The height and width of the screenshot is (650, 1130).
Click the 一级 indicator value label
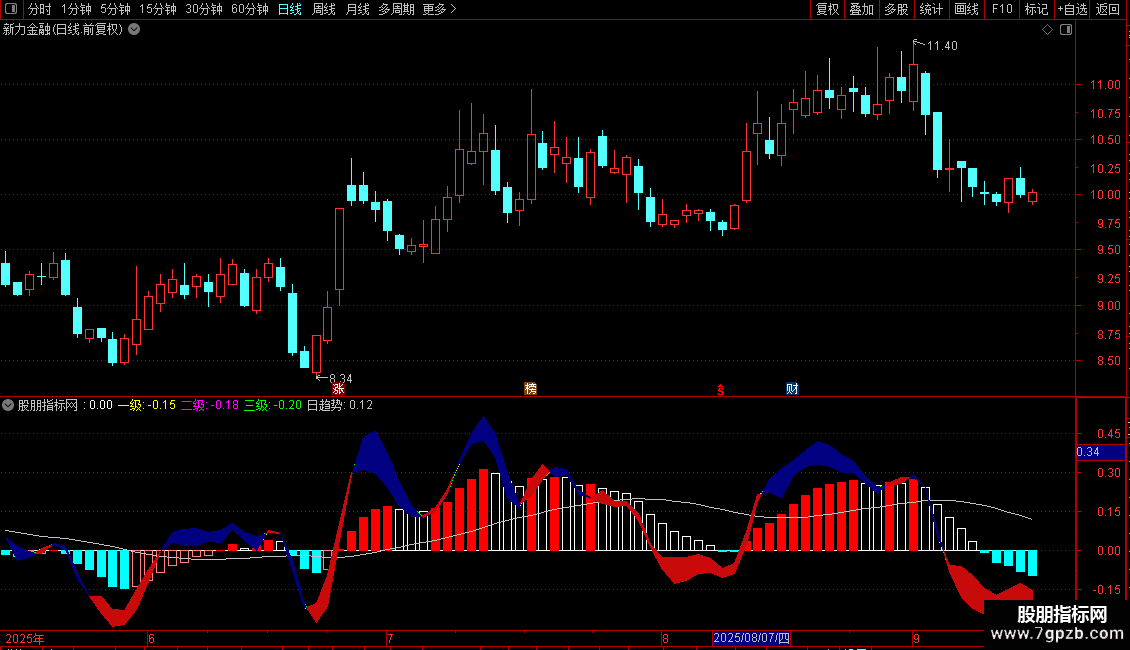click(146, 405)
